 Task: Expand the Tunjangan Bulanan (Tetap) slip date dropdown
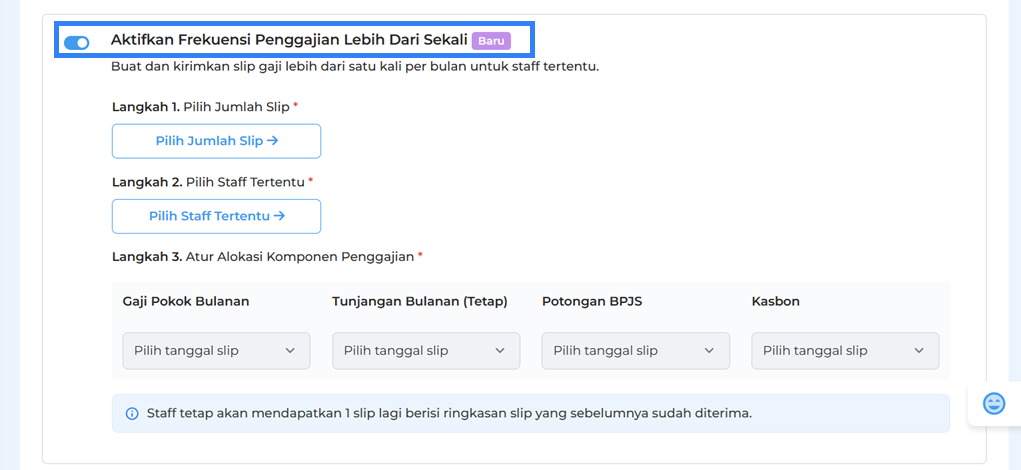click(426, 351)
